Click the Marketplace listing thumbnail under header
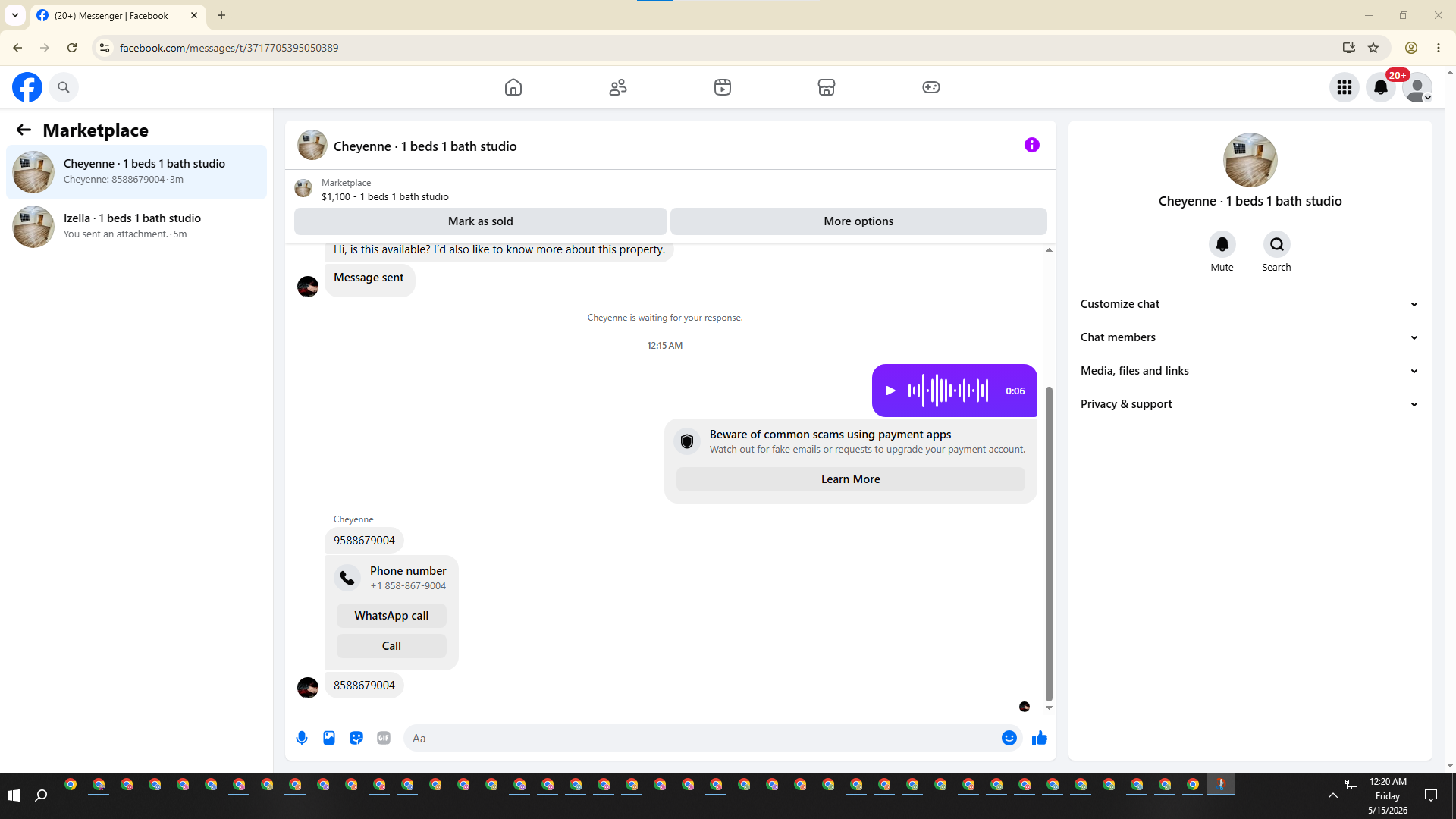This screenshot has width=1456, height=819. pyautogui.click(x=303, y=188)
